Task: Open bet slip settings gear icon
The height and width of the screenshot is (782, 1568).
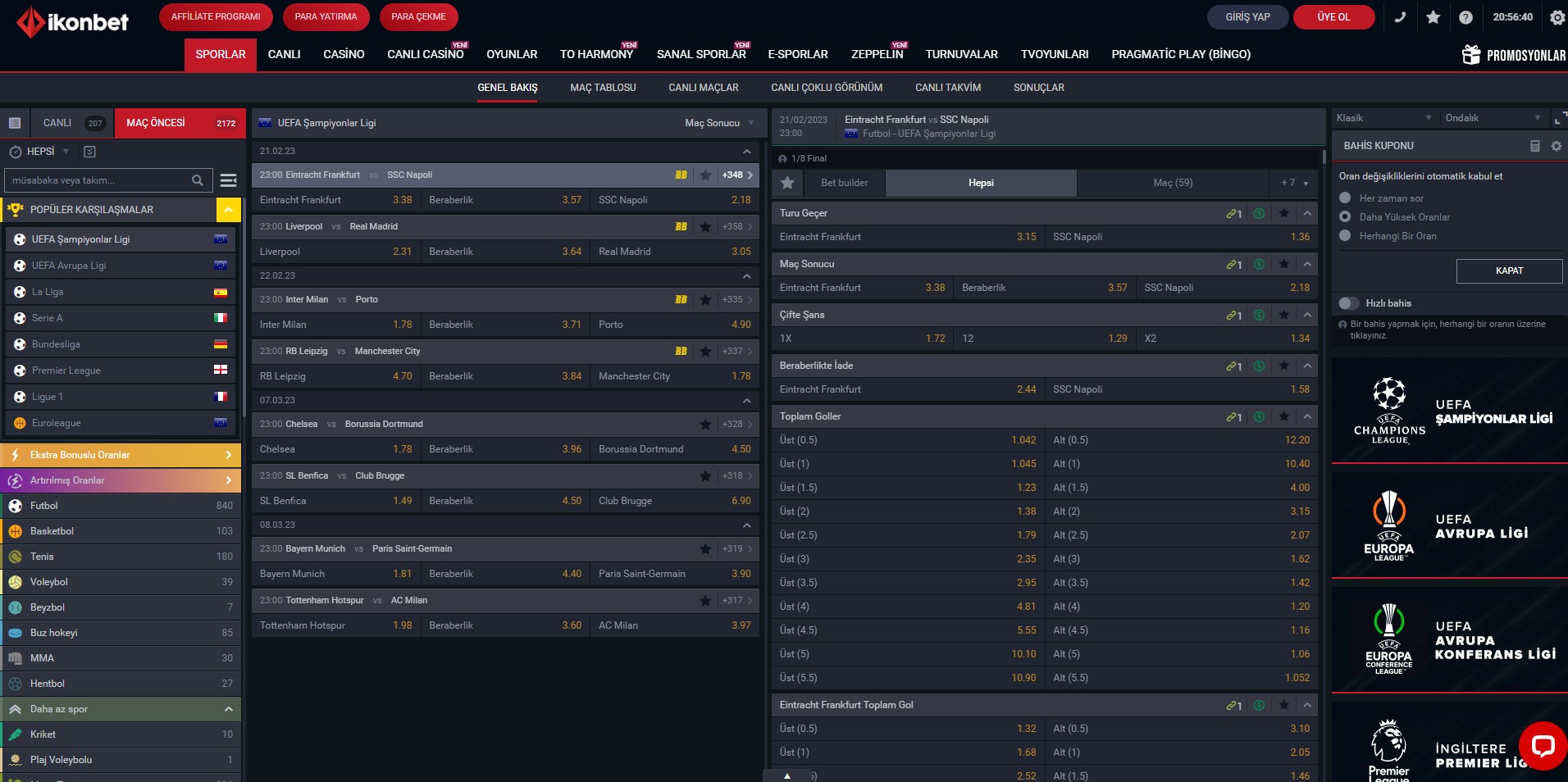Action: (1556, 146)
